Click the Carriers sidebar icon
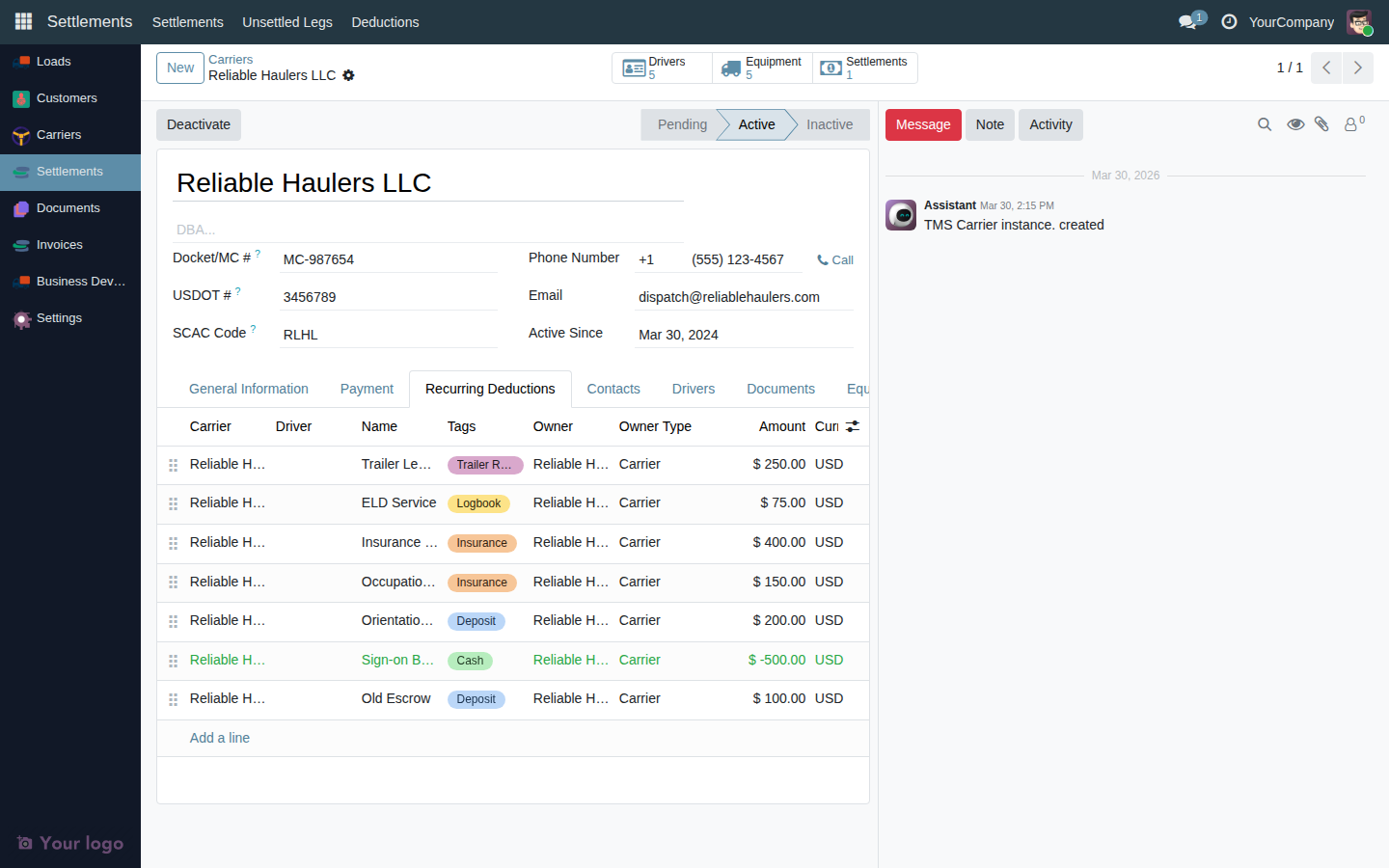Screen dimensions: 1389x868 (x=21, y=135)
